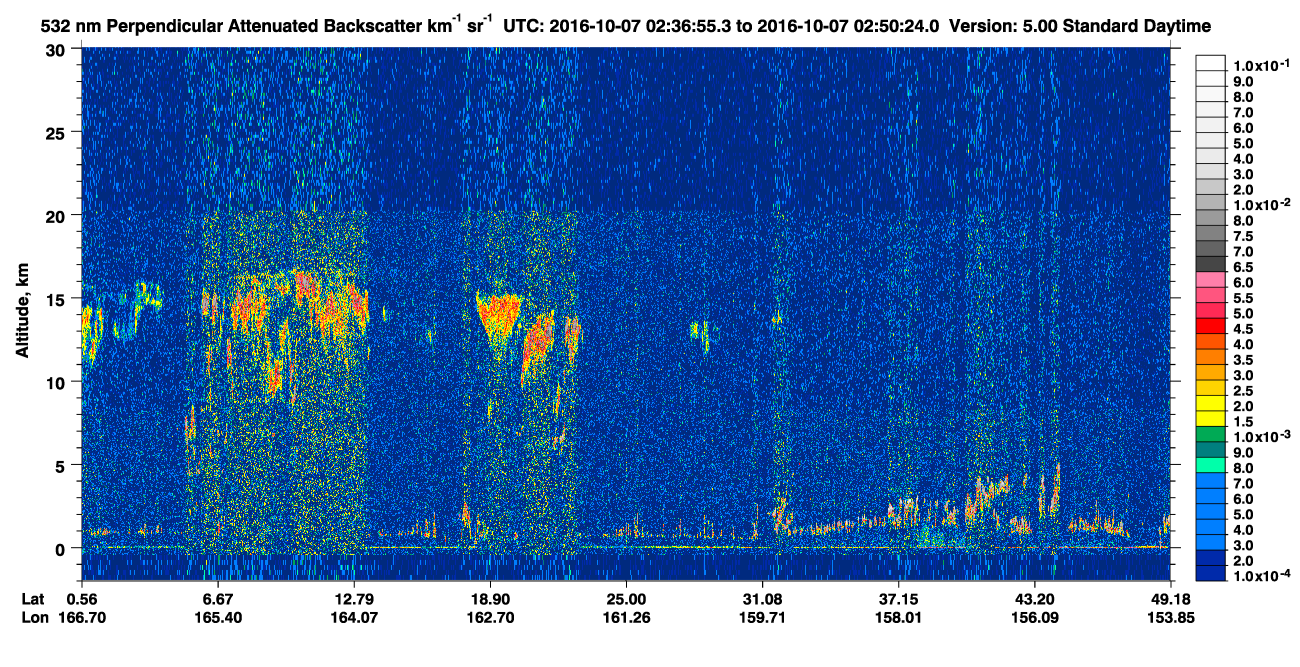The height and width of the screenshot is (667, 1300).
Task: Click the colorbar label 5.5
Action: 1244,298
